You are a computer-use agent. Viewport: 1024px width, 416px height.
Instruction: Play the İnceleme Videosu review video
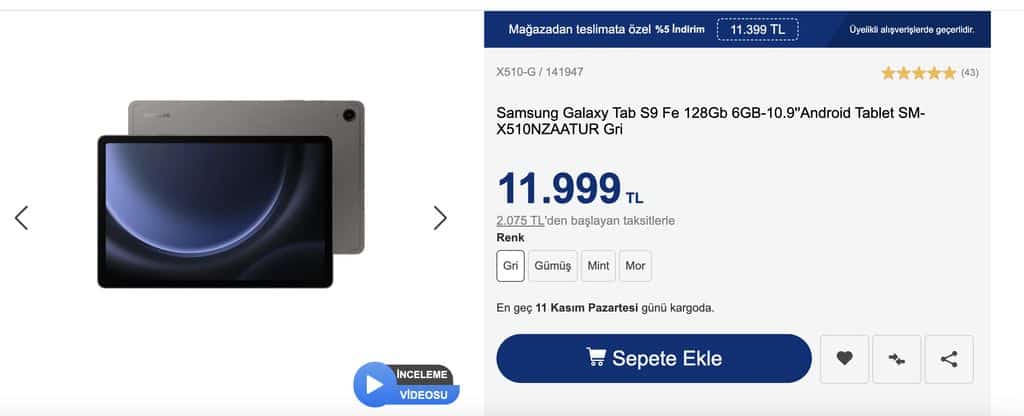(406, 385)
